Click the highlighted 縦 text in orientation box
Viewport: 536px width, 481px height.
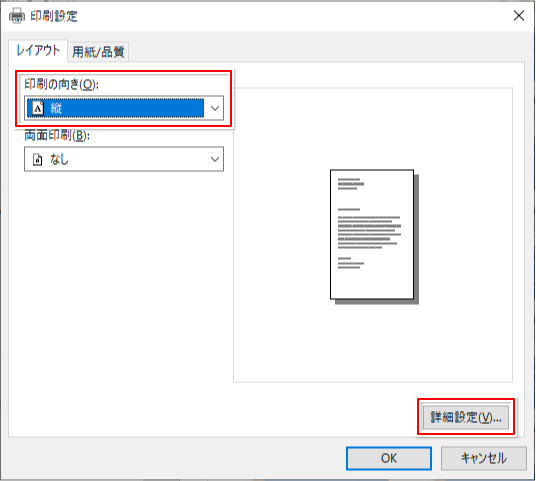tap(56, 108)
